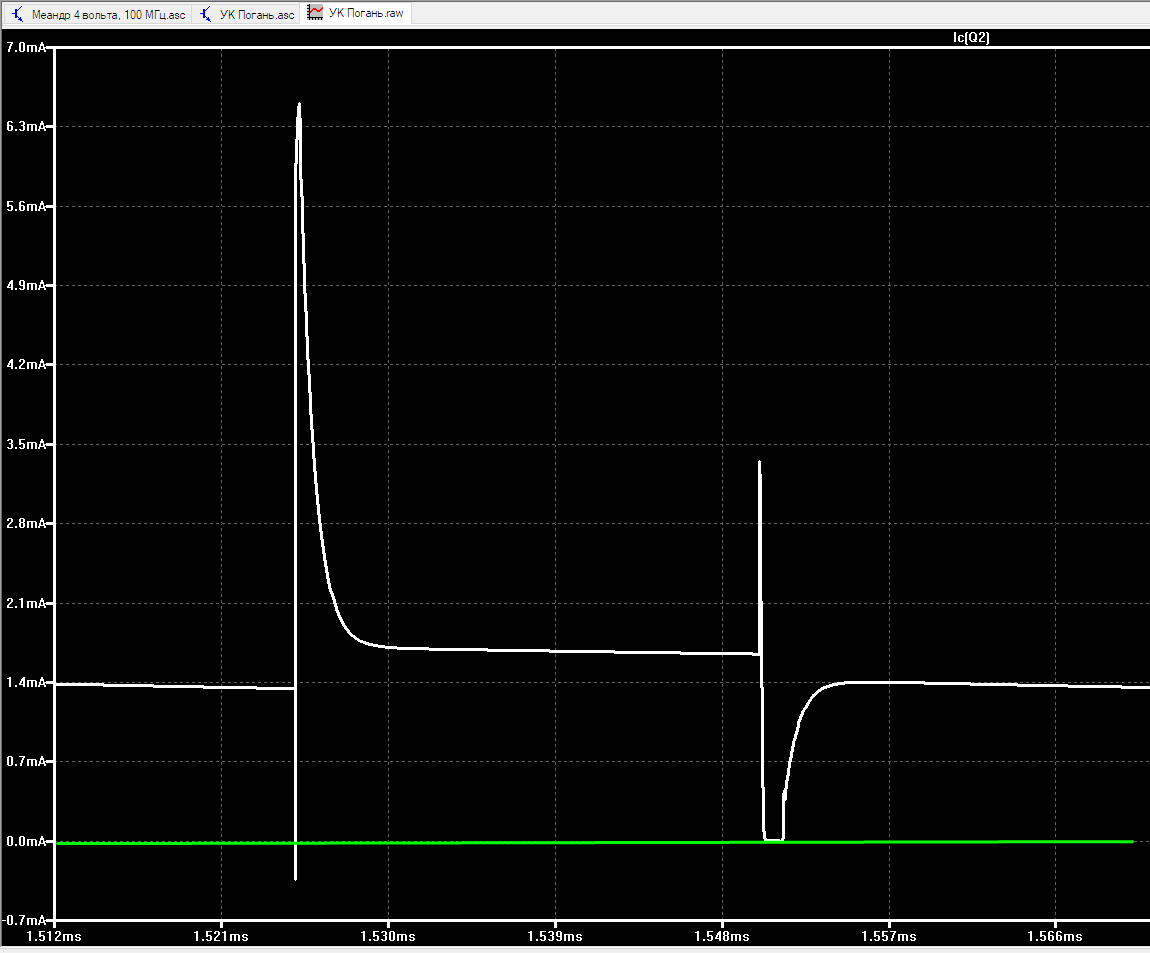Click the -0.7mA axis label
This screenshot has height=953, width=1150.
(x=24, y=921)
